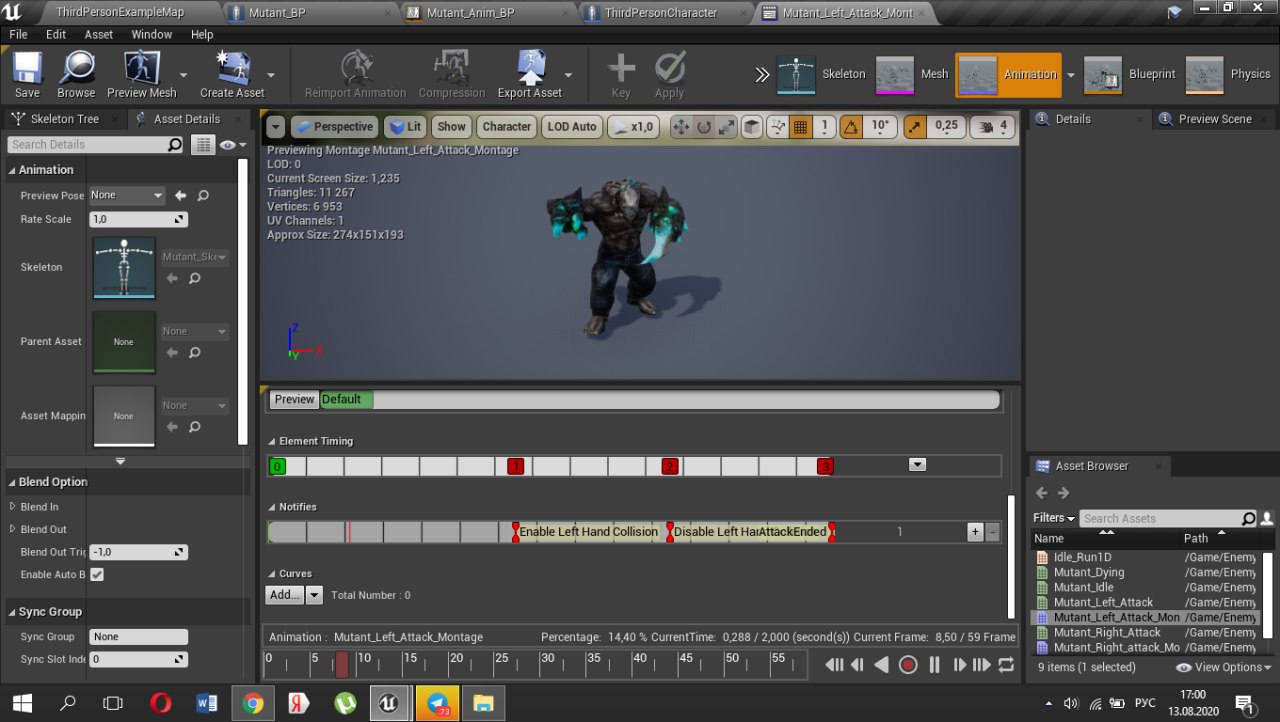Switch to Physics editor mode
Image resolution: width=1280 pixels, height=722 pixels.
point(1228,74)
